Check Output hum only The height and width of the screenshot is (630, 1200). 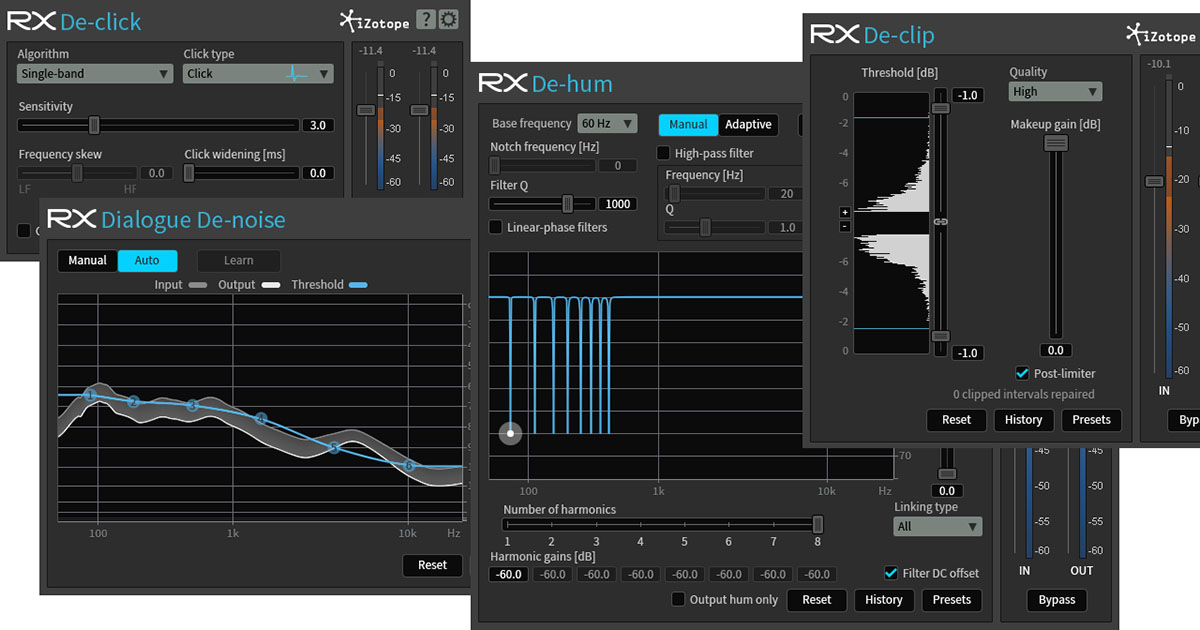[679, 599]
